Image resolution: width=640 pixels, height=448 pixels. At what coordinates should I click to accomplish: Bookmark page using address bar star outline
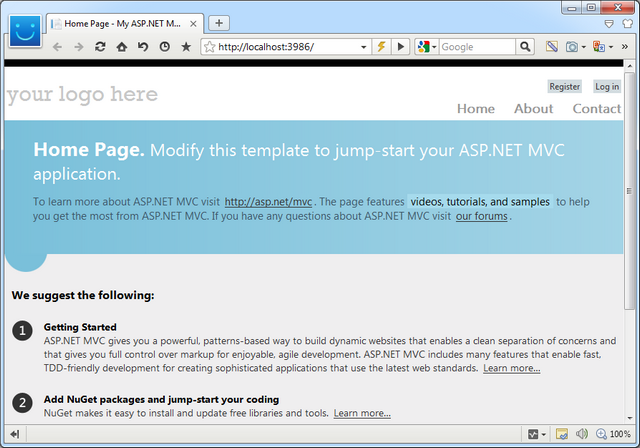pos(209,47)
